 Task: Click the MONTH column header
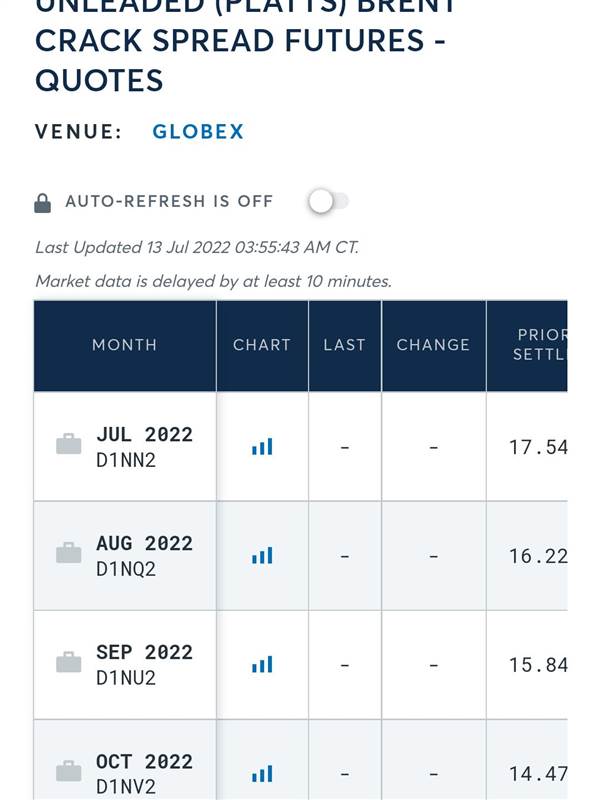click(x=124, y=345)
